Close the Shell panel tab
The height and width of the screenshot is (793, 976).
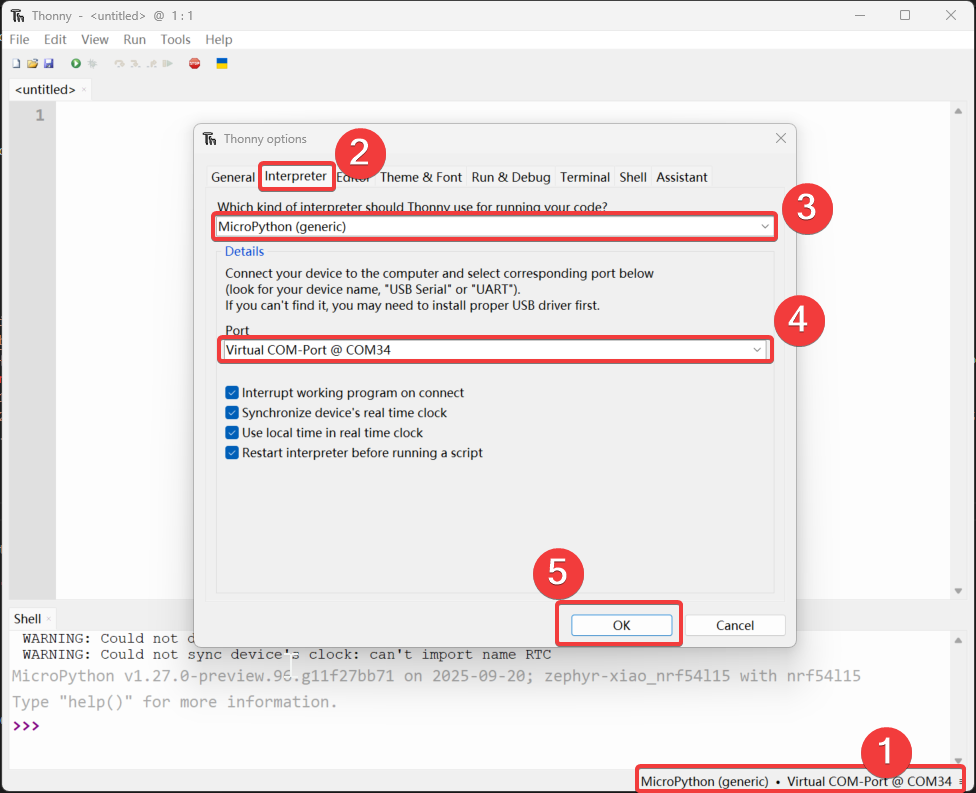pyautogui.click(x=49, y=619)
